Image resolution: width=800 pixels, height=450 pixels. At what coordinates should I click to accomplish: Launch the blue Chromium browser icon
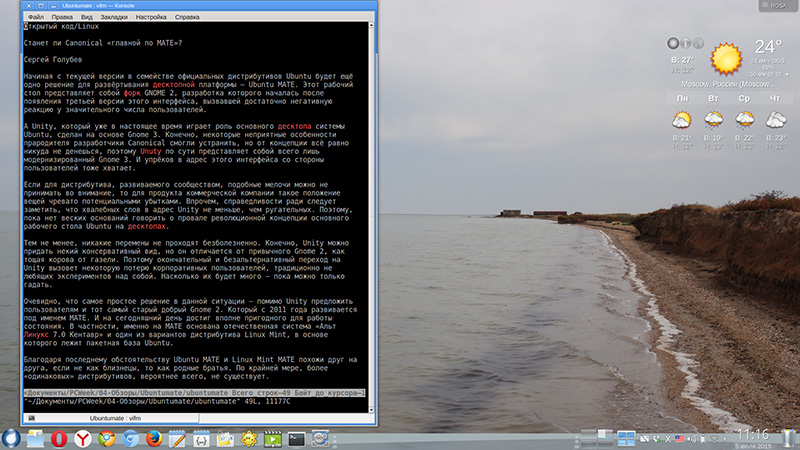(x=130, y=439)
